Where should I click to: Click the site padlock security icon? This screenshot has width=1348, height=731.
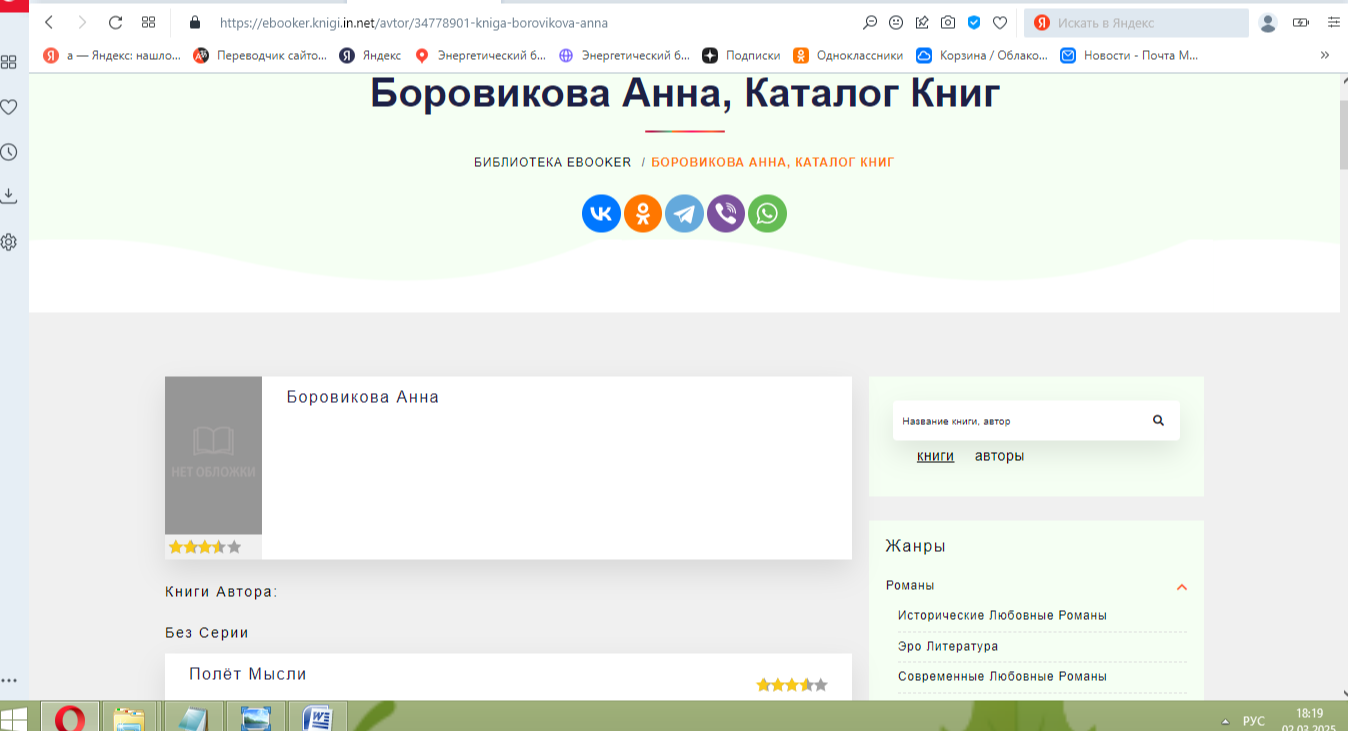[195, 22]
